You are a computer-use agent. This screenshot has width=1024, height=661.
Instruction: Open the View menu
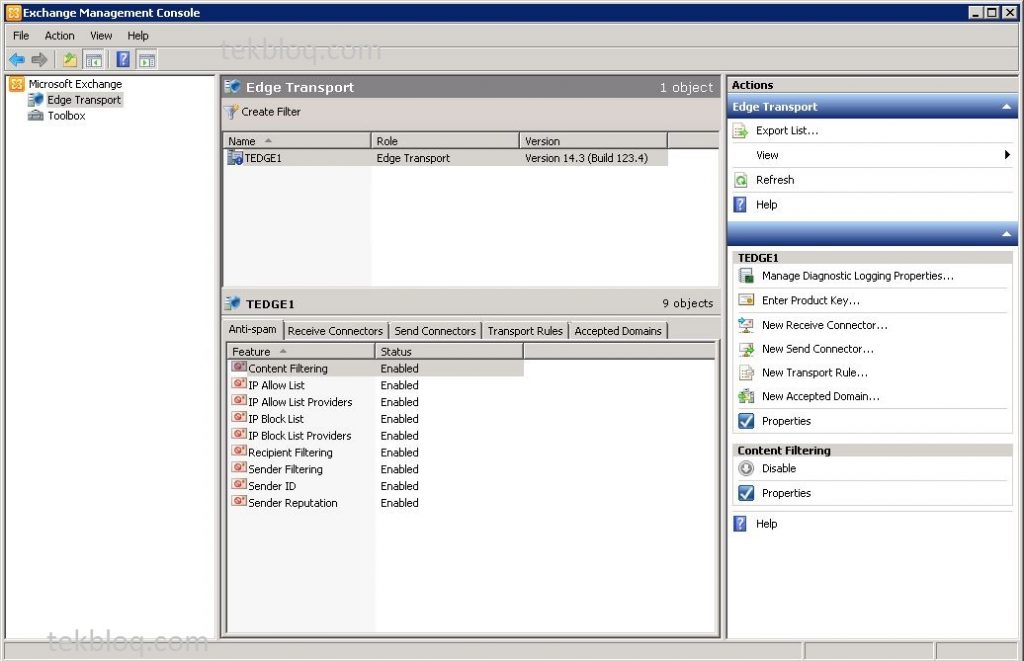click(101, 36)
